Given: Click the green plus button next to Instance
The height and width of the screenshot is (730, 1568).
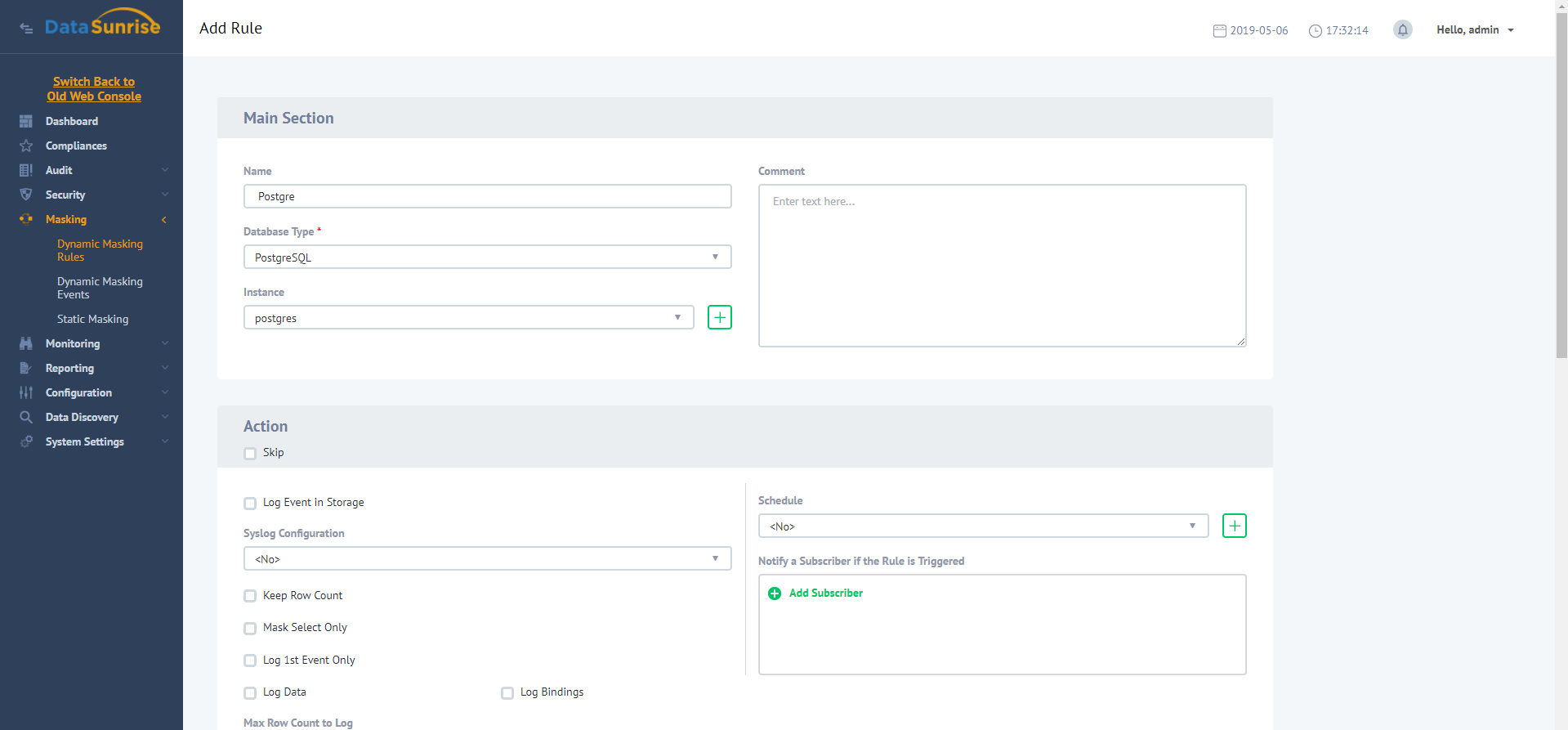Looking at the screenshot, I should 719,317.
